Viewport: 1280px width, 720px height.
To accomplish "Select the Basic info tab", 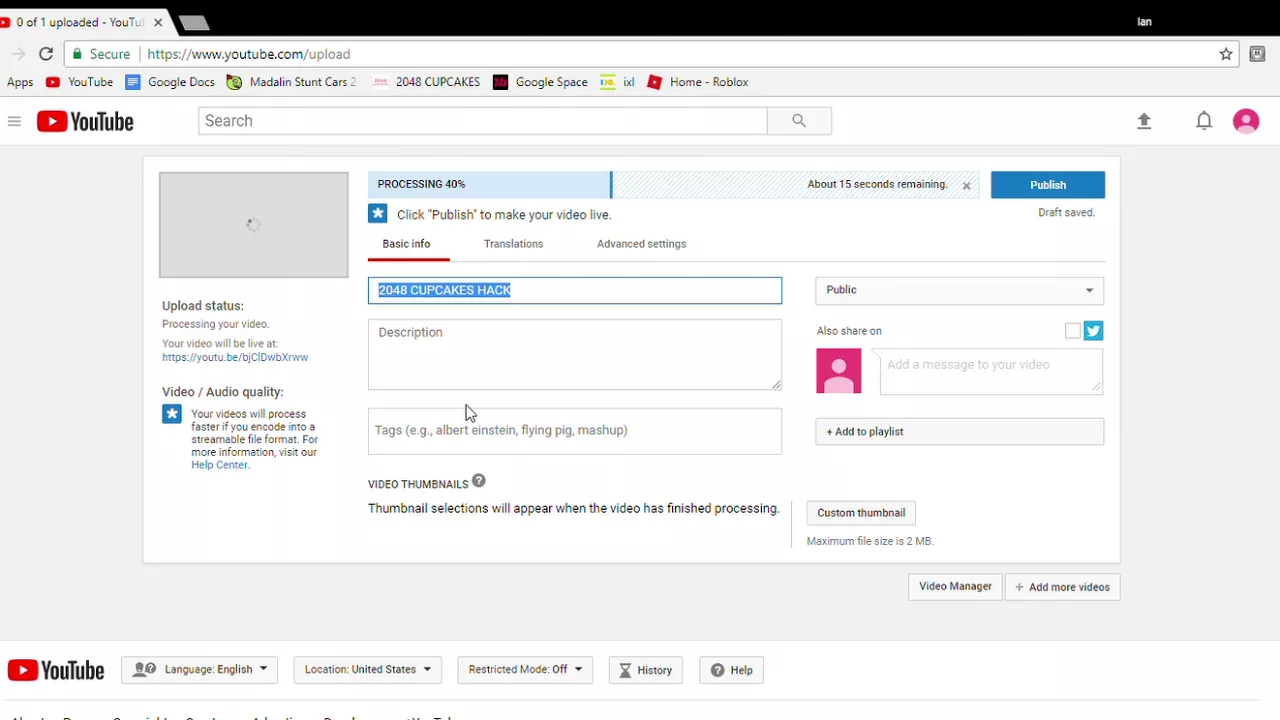I will point(407,244).
